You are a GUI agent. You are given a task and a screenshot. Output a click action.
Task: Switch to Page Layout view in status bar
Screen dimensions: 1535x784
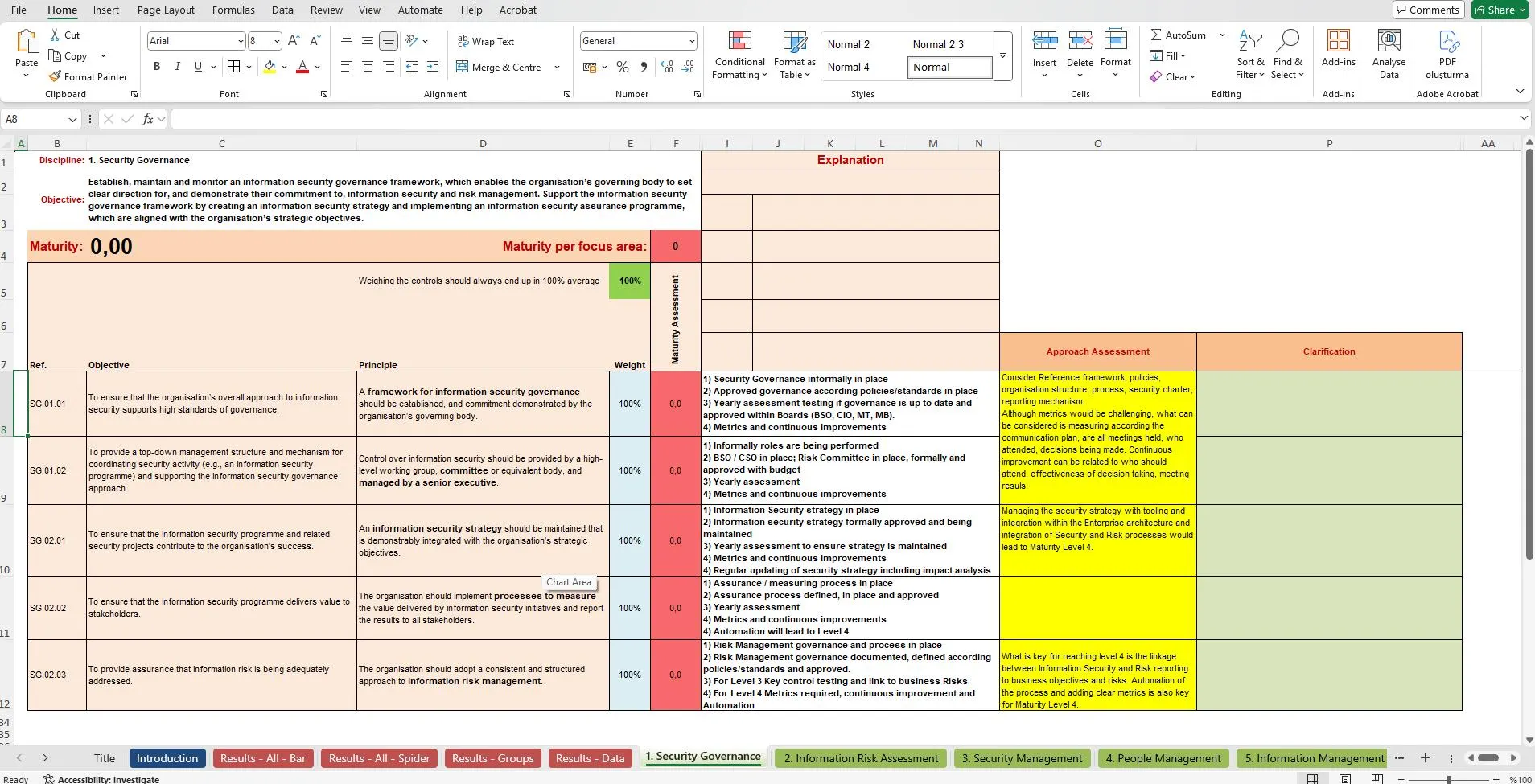click(x=1345, y=778)
